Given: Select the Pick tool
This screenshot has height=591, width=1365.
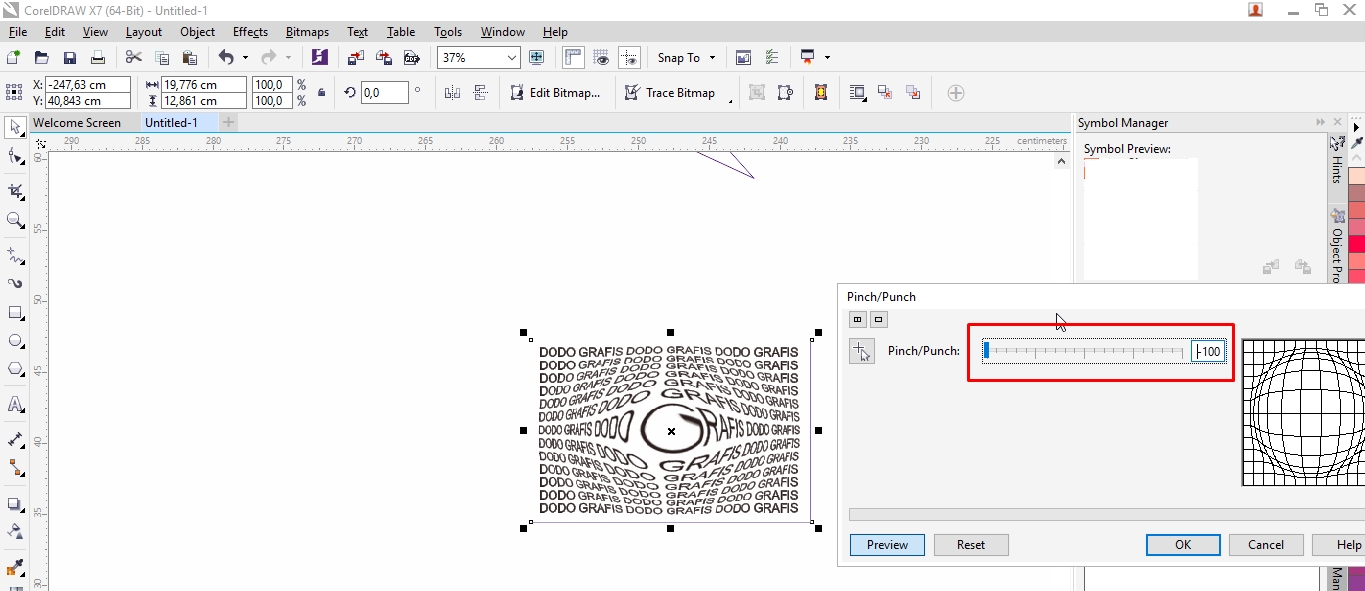Looking at the screenshot, I should (14, 127).
